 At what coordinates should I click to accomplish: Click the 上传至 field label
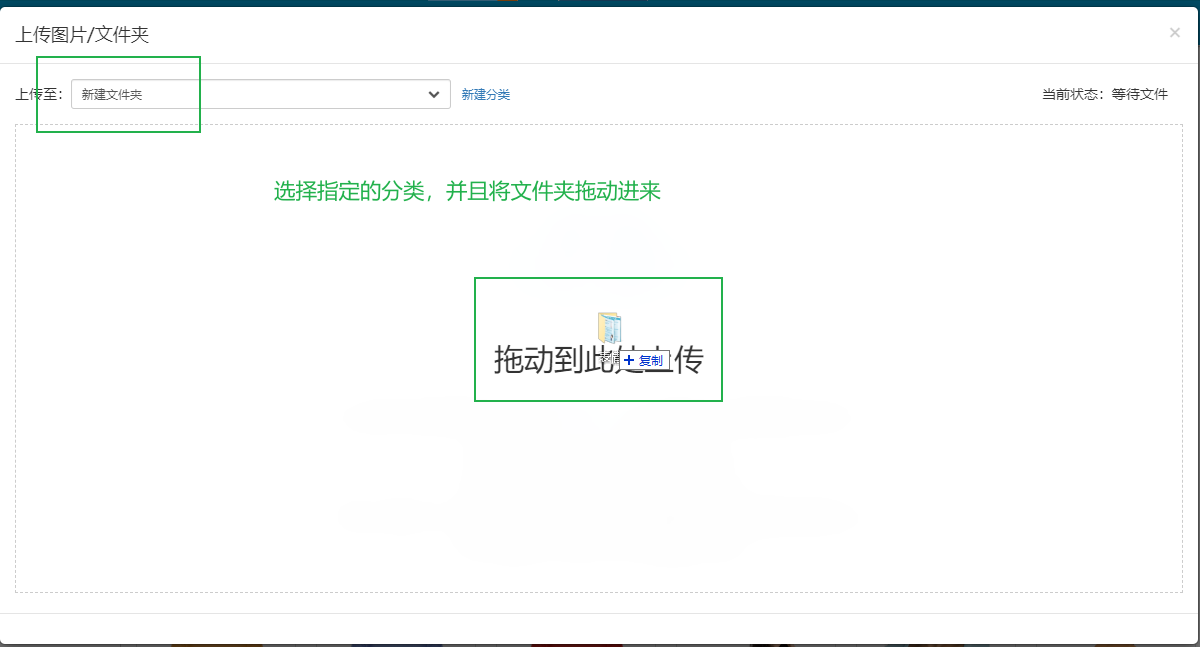(40, 94)
